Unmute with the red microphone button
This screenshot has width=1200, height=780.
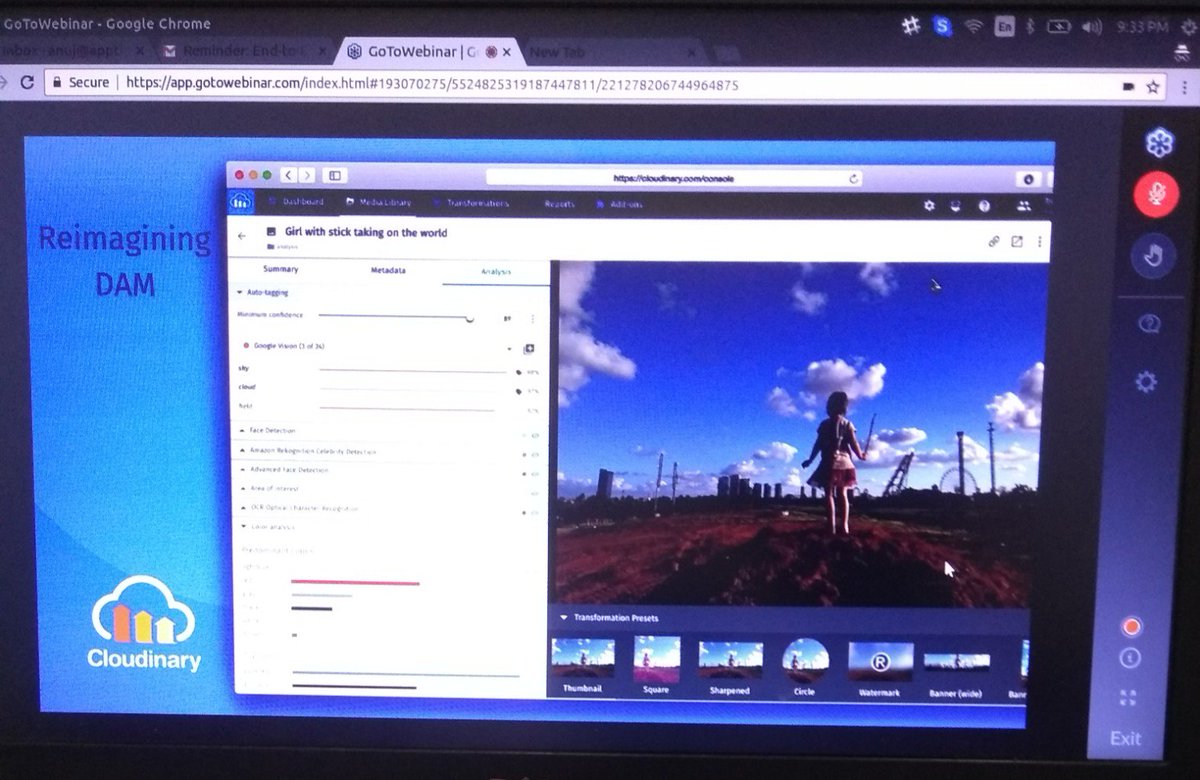(1156, 194)
